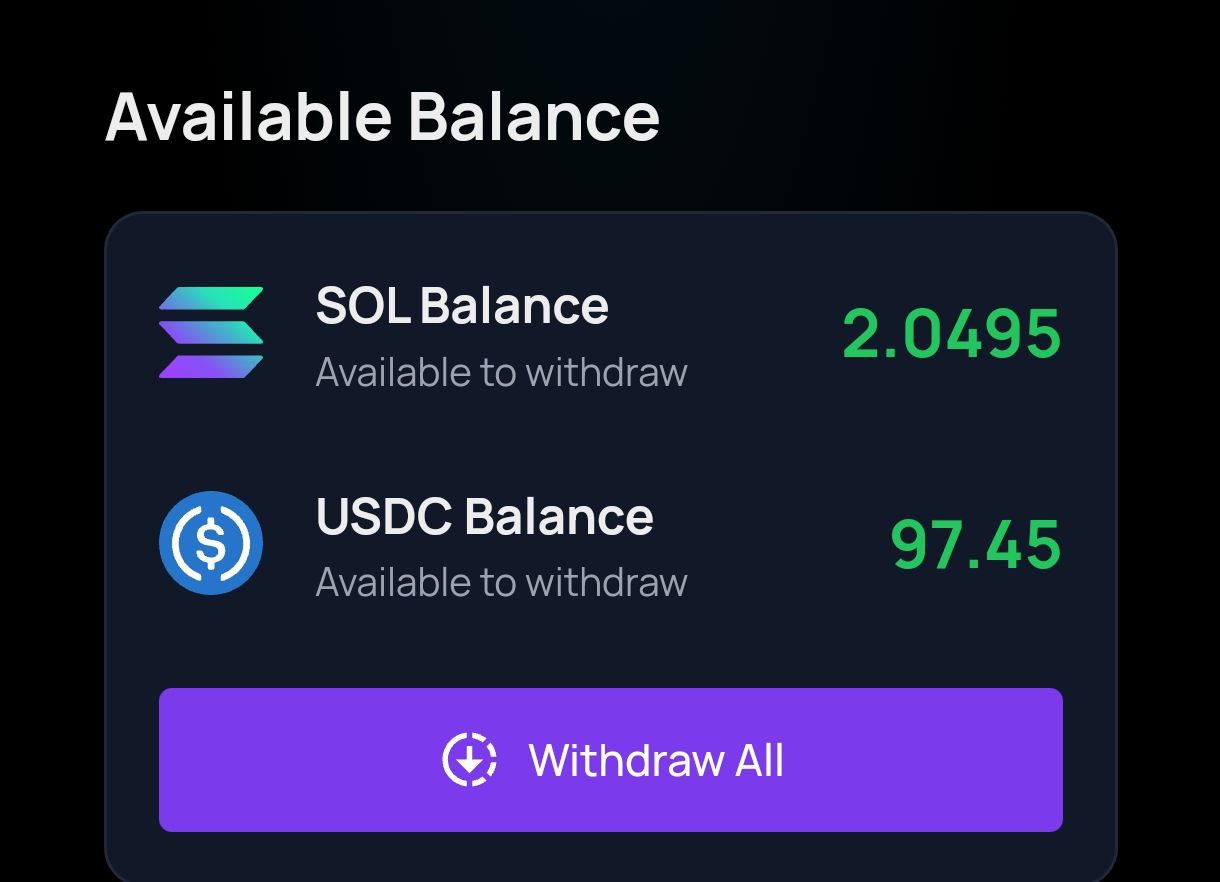Click the dollar sign inside USDC icon

pyautogui.click(x=211, y=543)
